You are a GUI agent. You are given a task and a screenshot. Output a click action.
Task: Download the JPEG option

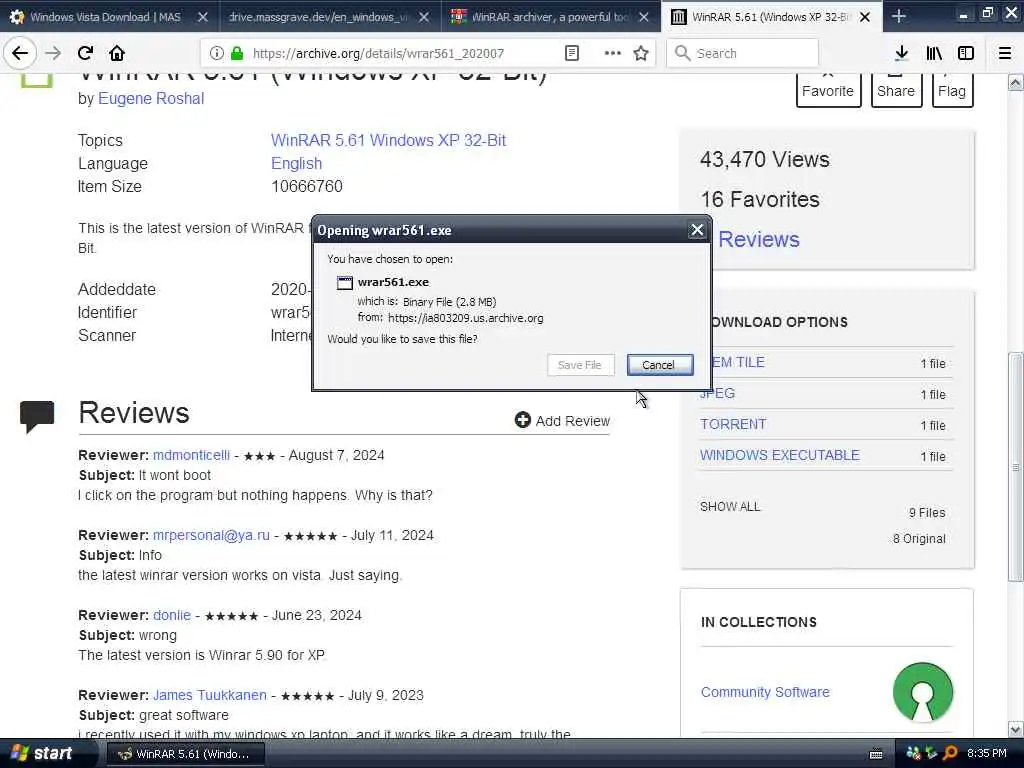click(717, 393)
